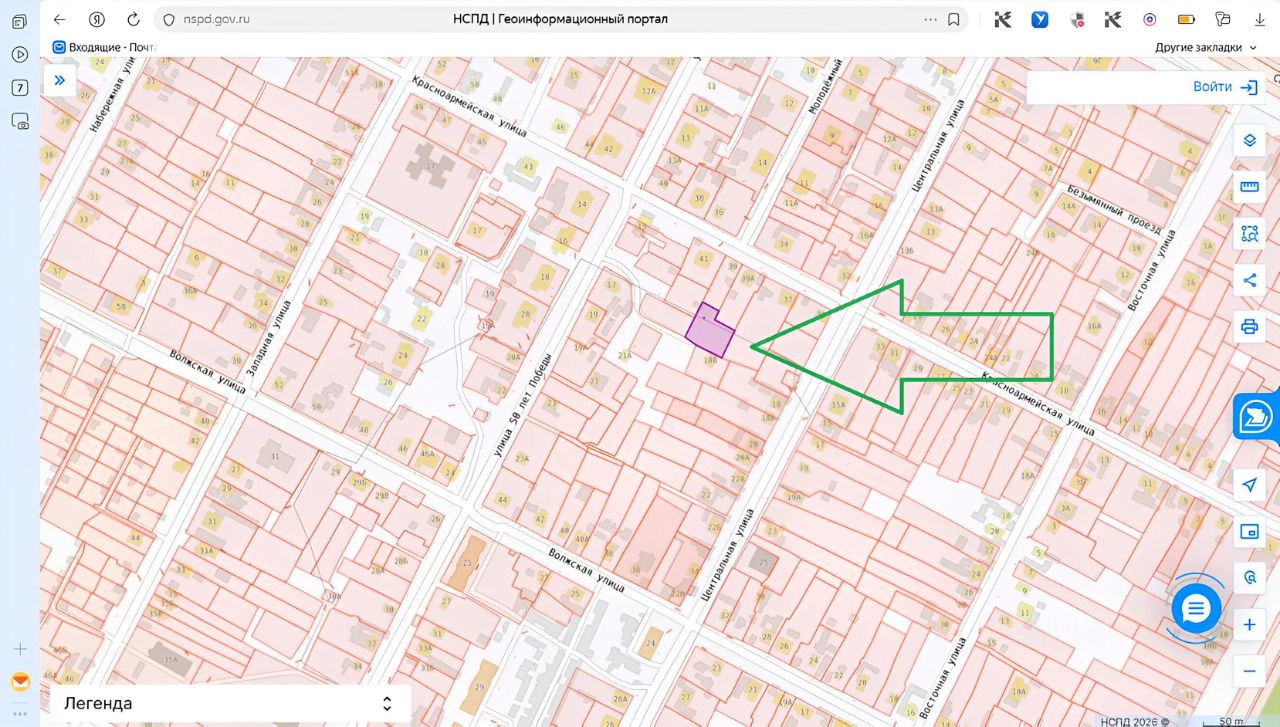Add a sidebar item with plus icon
This screenshot has height=727, width=1280.
click(20, 649)
